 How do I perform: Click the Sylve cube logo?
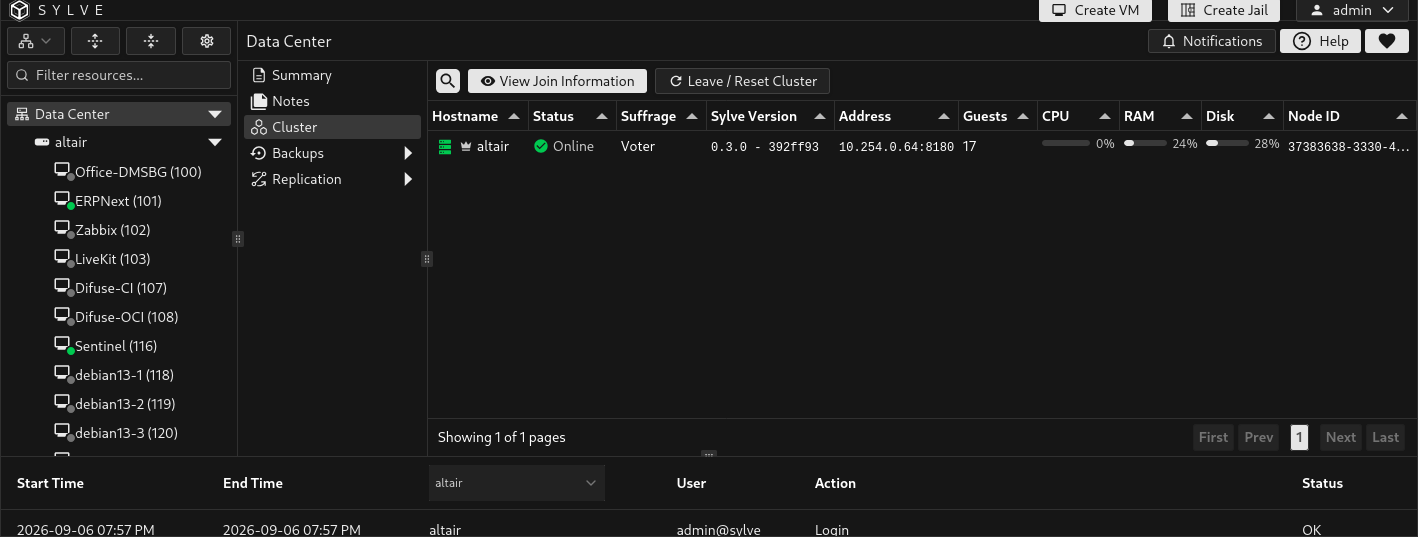(x=20, y=10)
